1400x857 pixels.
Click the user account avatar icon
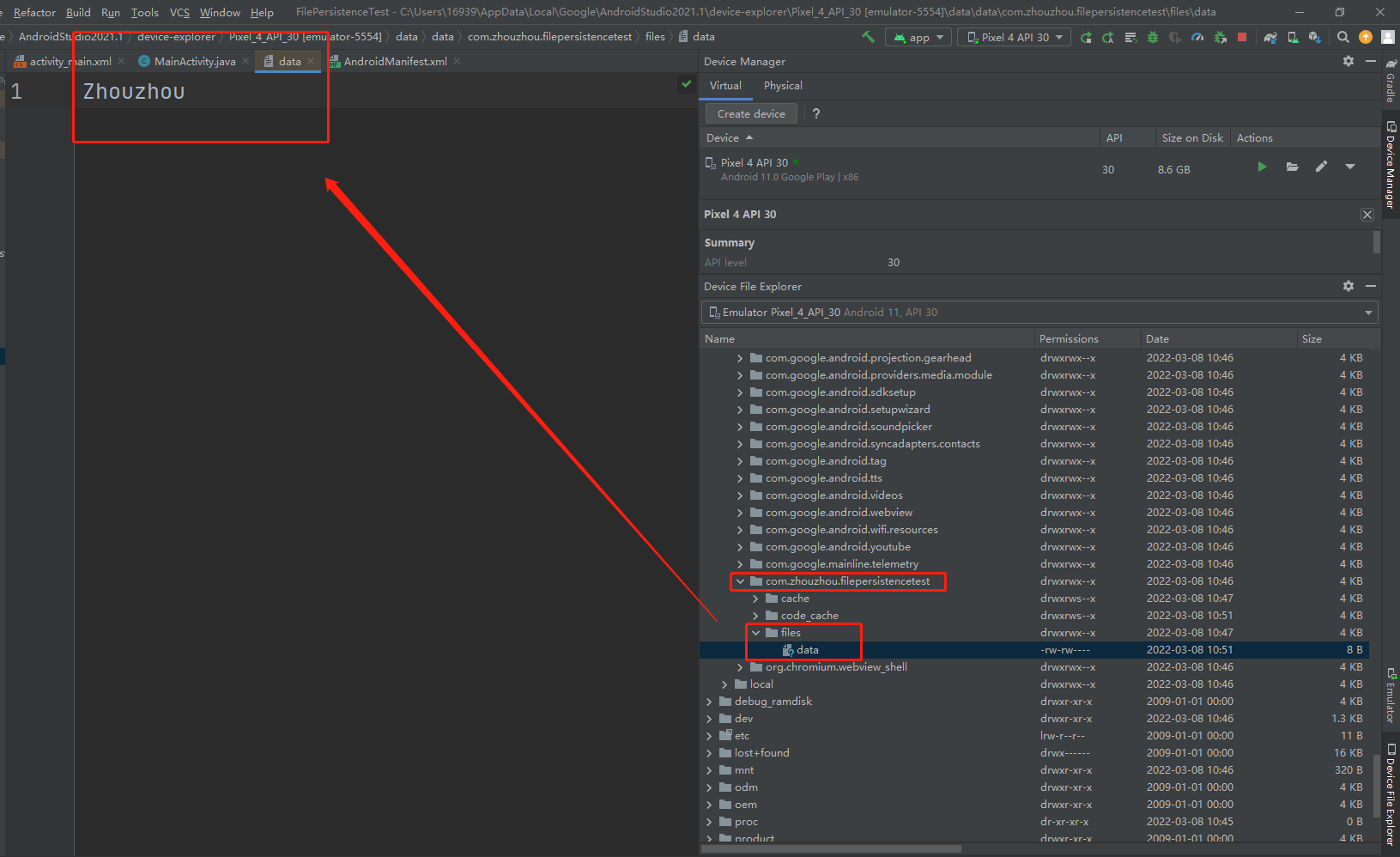click(x=1388, y=37)
